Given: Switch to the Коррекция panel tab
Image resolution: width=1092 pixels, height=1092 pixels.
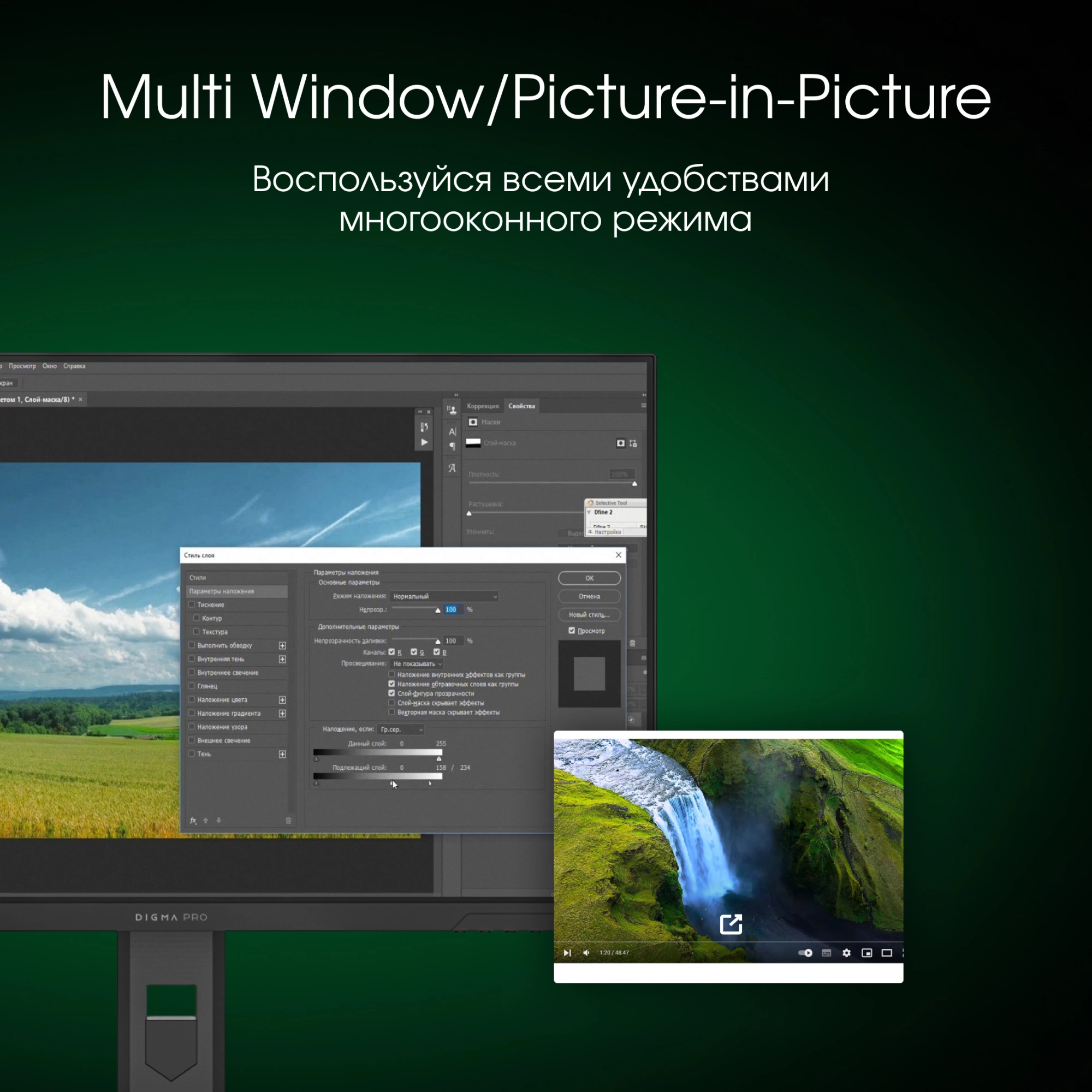Looking at the screenshot, I should (x=482, y=406).
